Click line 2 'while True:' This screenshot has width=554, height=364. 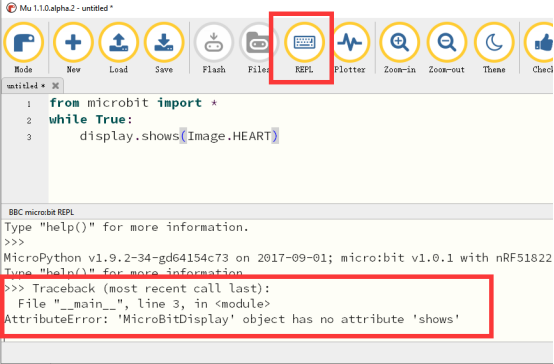click(x=91, y=119)
